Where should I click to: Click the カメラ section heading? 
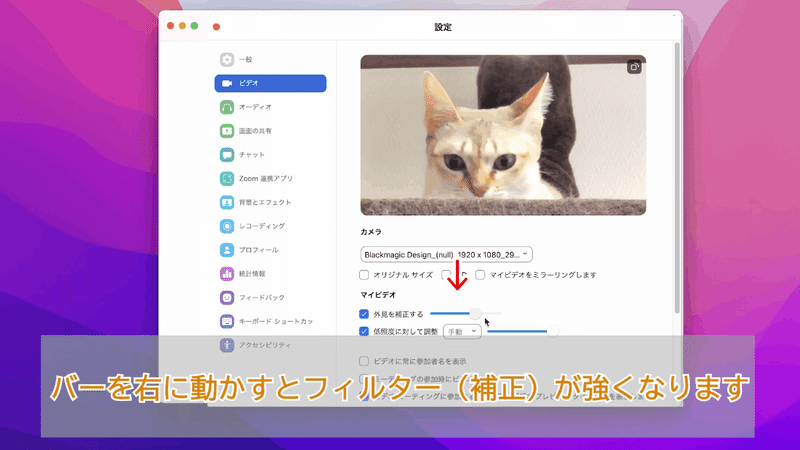(x=371, y=232)
